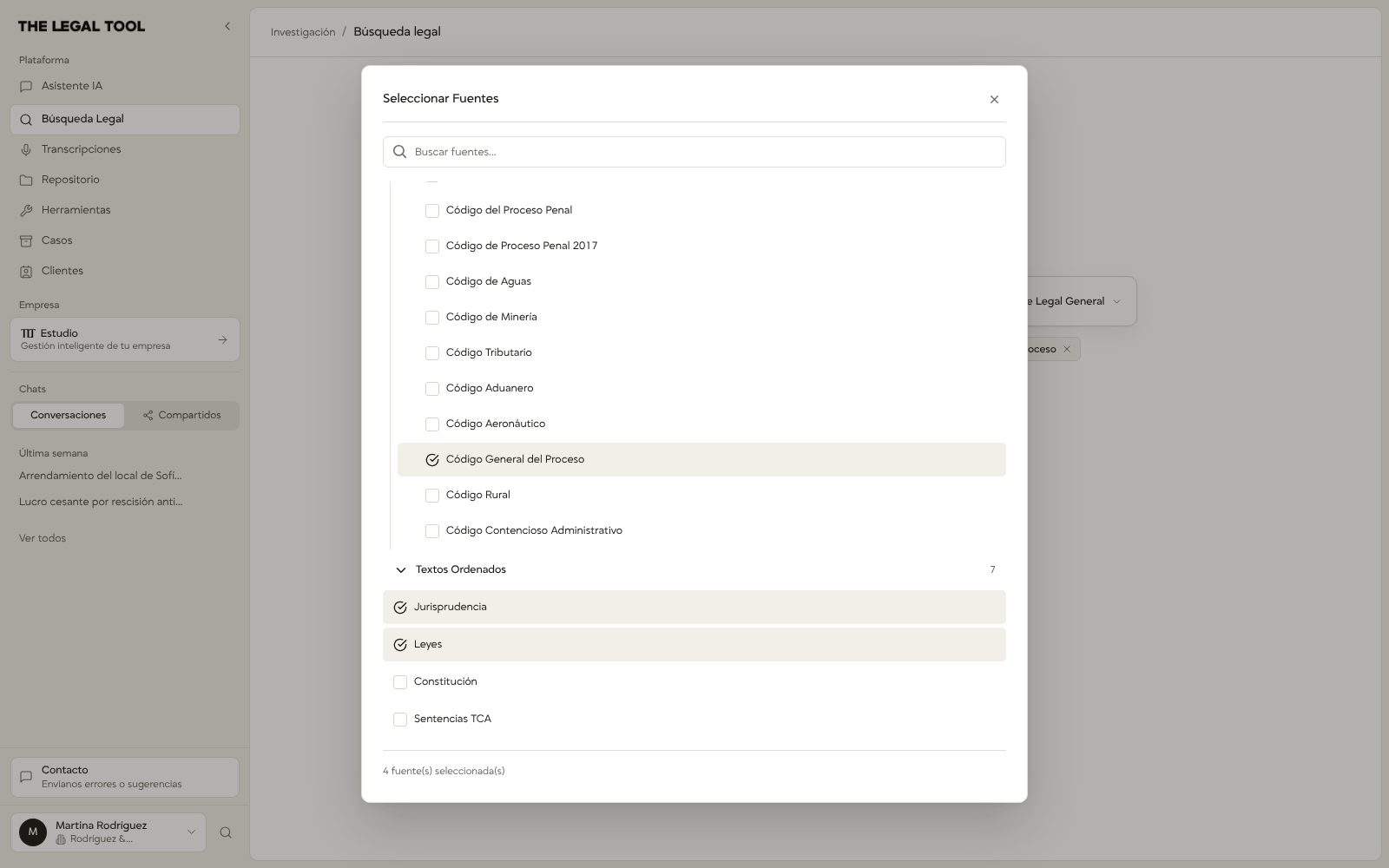Open the Contacto feedback button
Image resolution: width=1389 pixels, height=868 pixels.
125,777
